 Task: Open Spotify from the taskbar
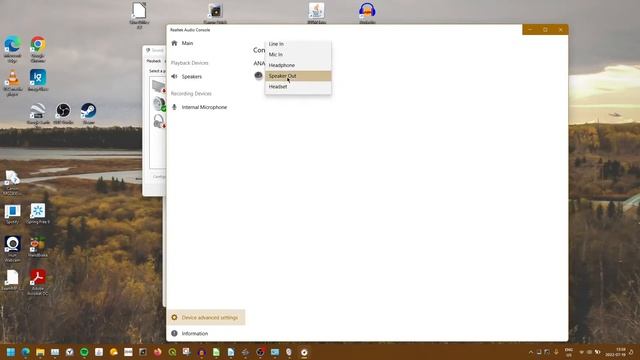[x=84, y=352]
